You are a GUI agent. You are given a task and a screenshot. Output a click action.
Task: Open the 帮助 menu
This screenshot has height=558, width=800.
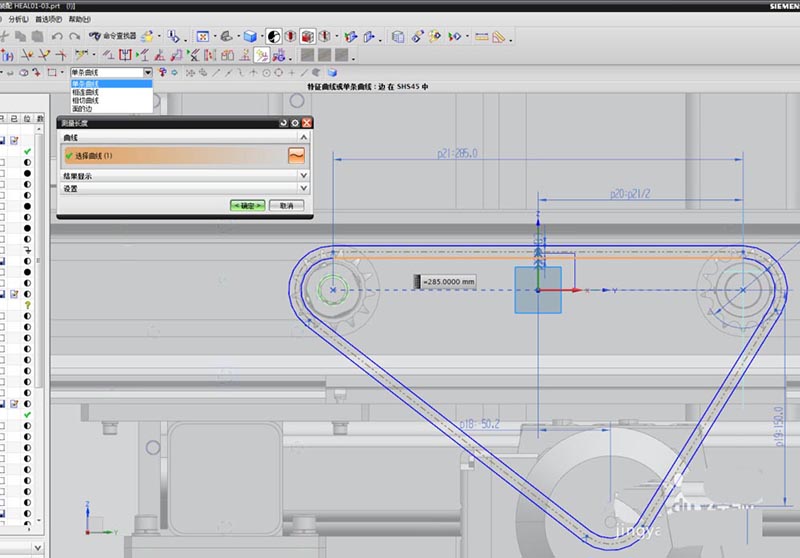(x=79, y=19)
